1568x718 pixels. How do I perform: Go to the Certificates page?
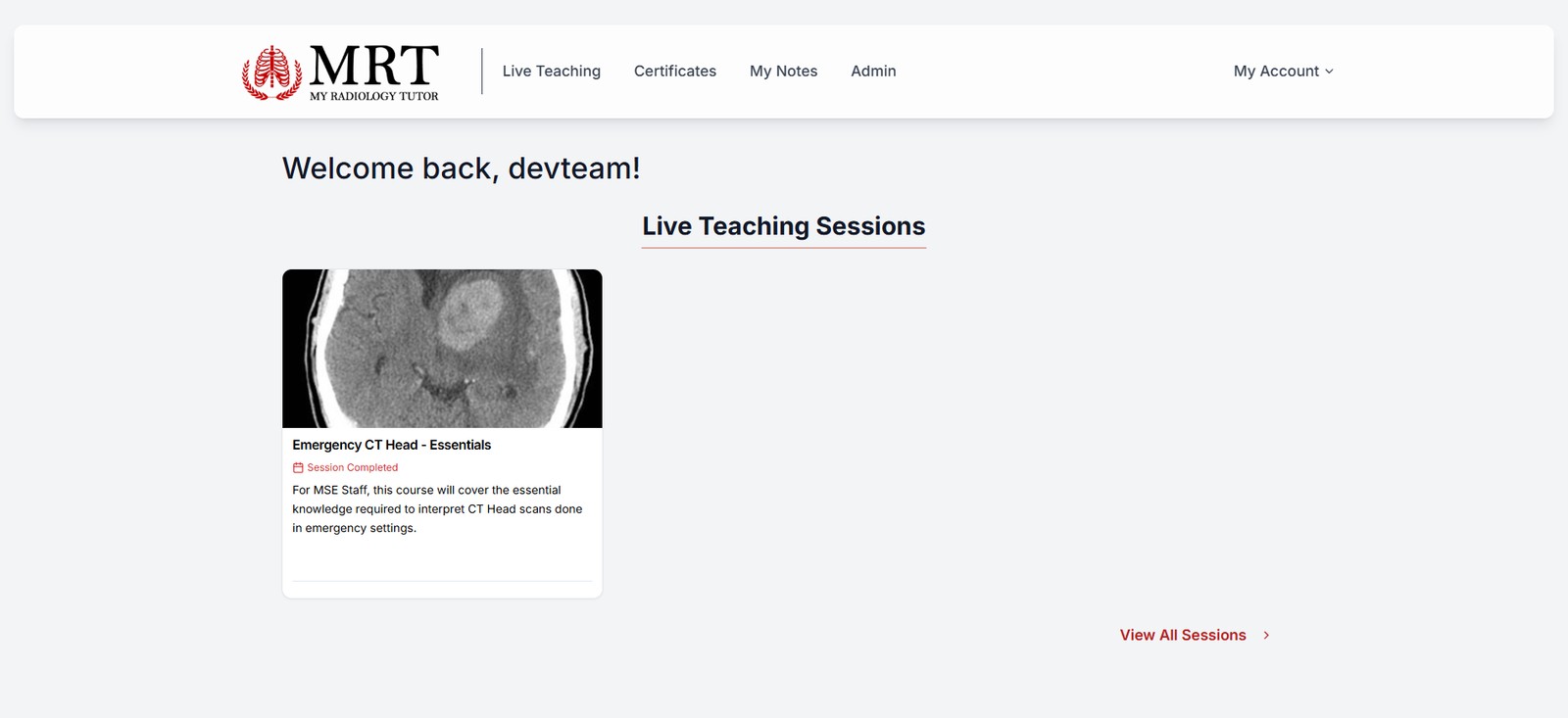[675, 72]
